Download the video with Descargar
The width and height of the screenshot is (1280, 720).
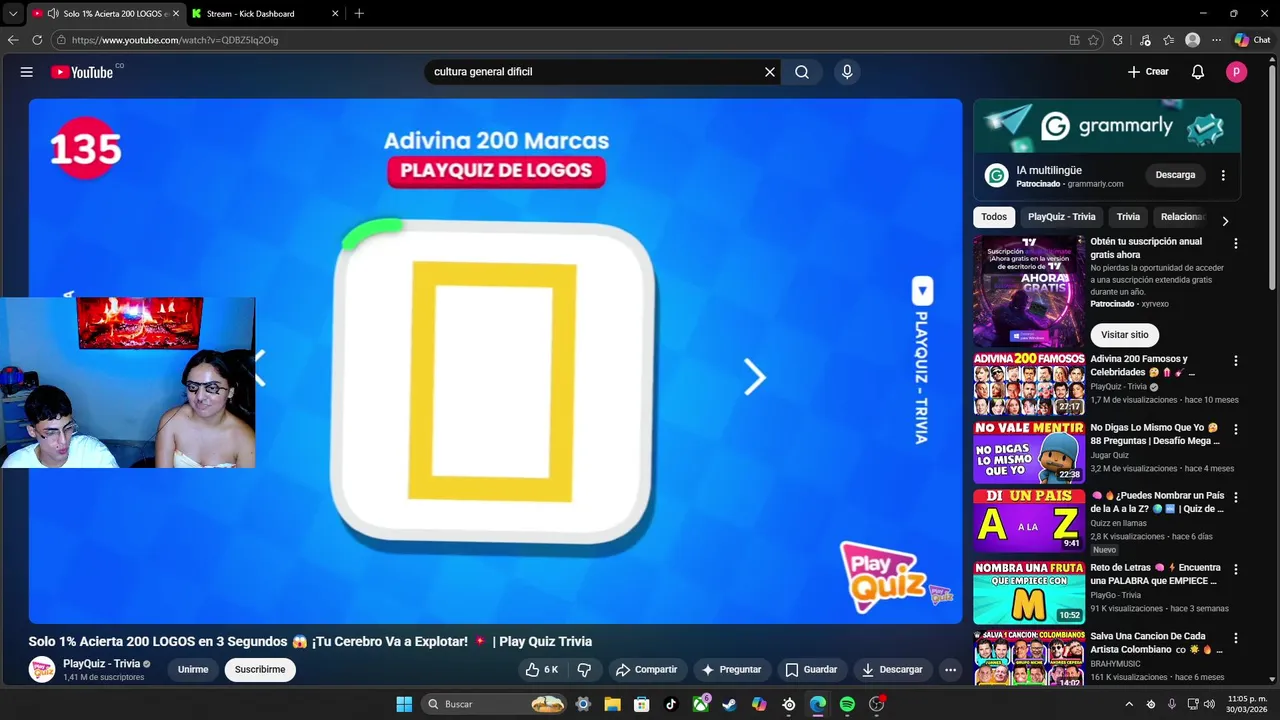[x=892, y=670]
